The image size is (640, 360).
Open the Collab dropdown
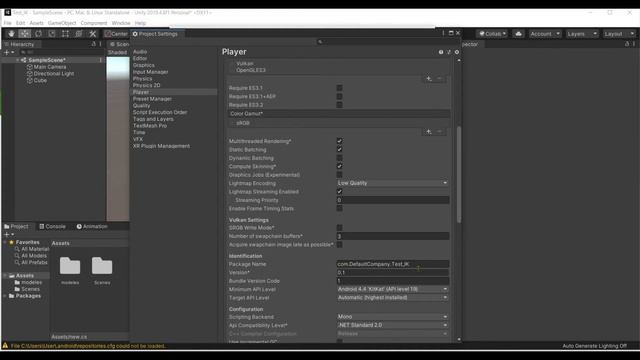493,34
